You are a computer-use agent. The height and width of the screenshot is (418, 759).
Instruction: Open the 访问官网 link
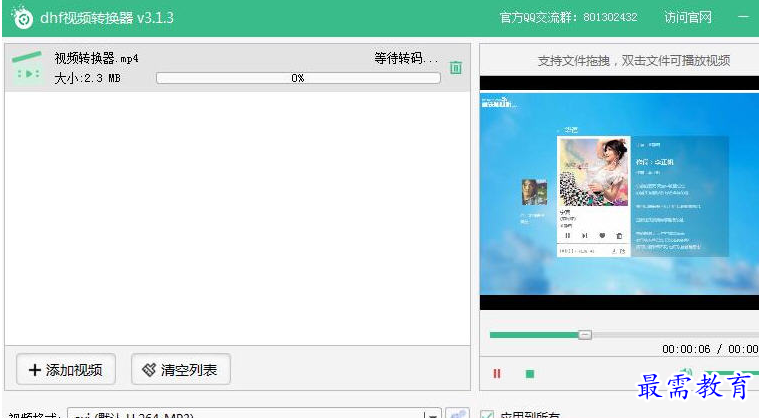687,18
